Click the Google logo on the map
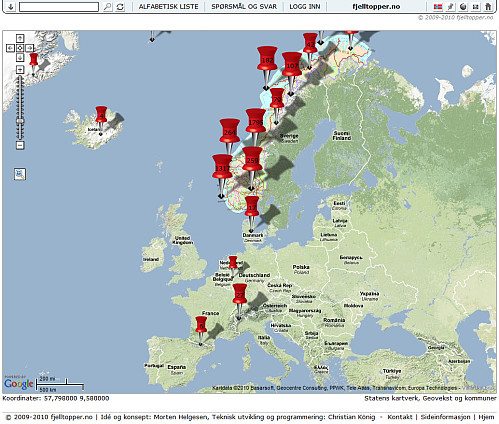The image size is (499, 424). tap(19, 383)
